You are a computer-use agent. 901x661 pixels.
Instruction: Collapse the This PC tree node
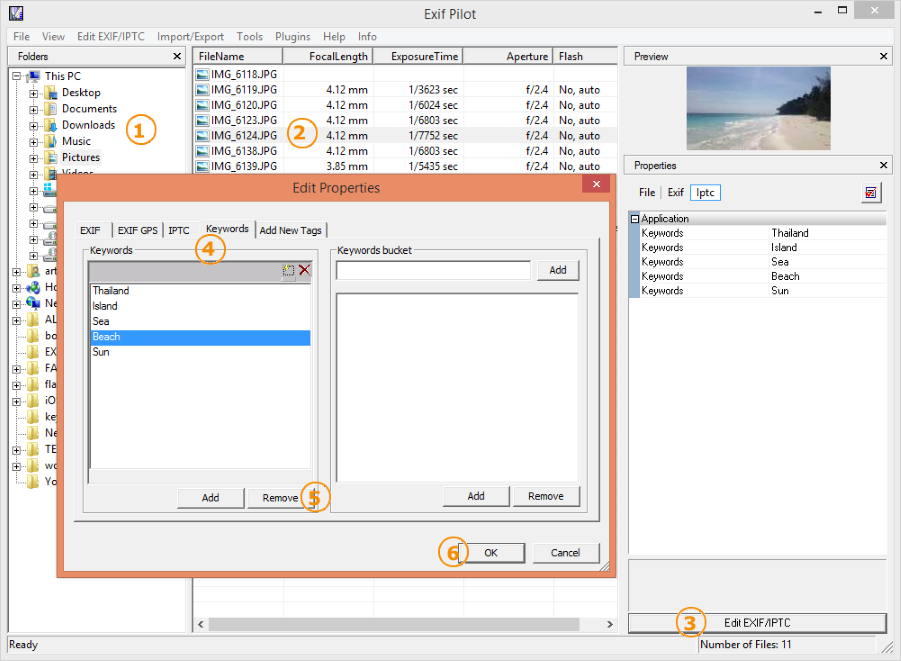point(17,76)
